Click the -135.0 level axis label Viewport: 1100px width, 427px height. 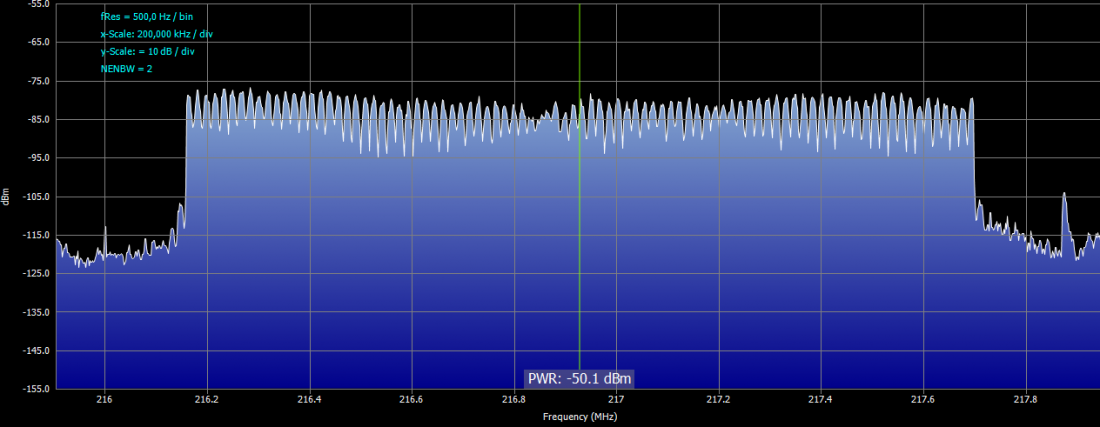pos(37,312)
